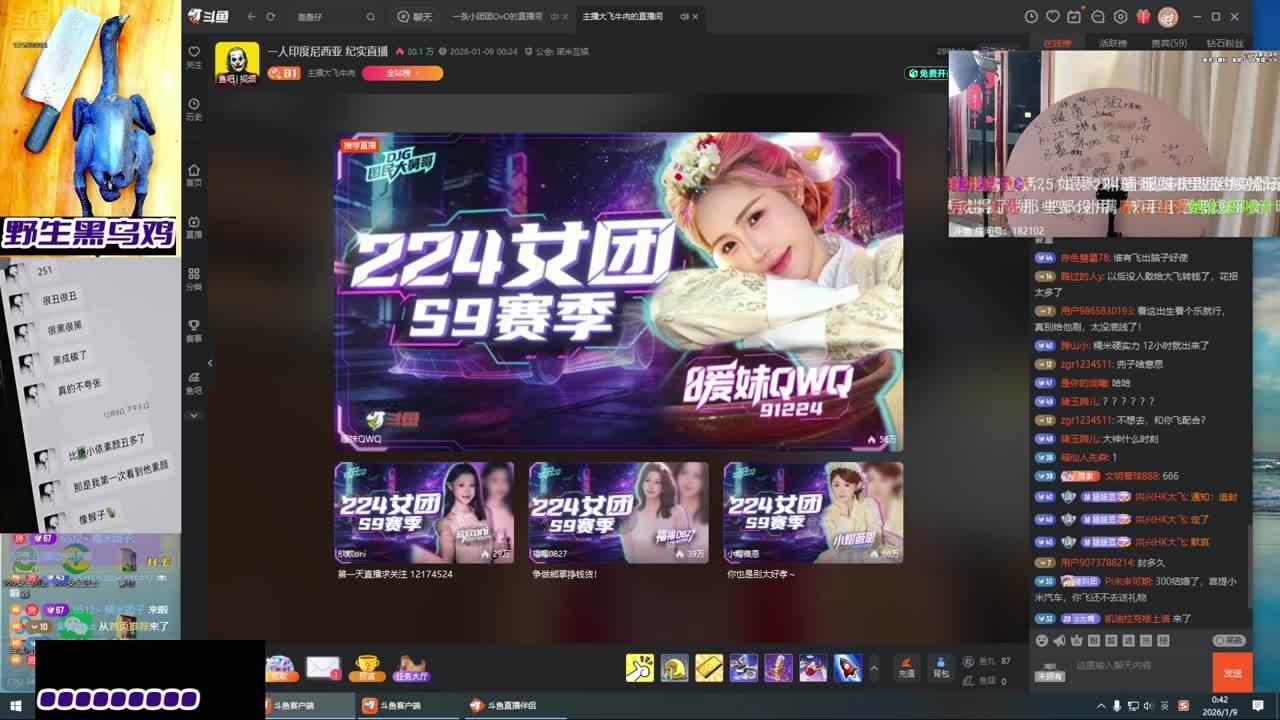Switch to the 贵宾(59) tab
The image size is (1280, 720).
(1168, 44)
